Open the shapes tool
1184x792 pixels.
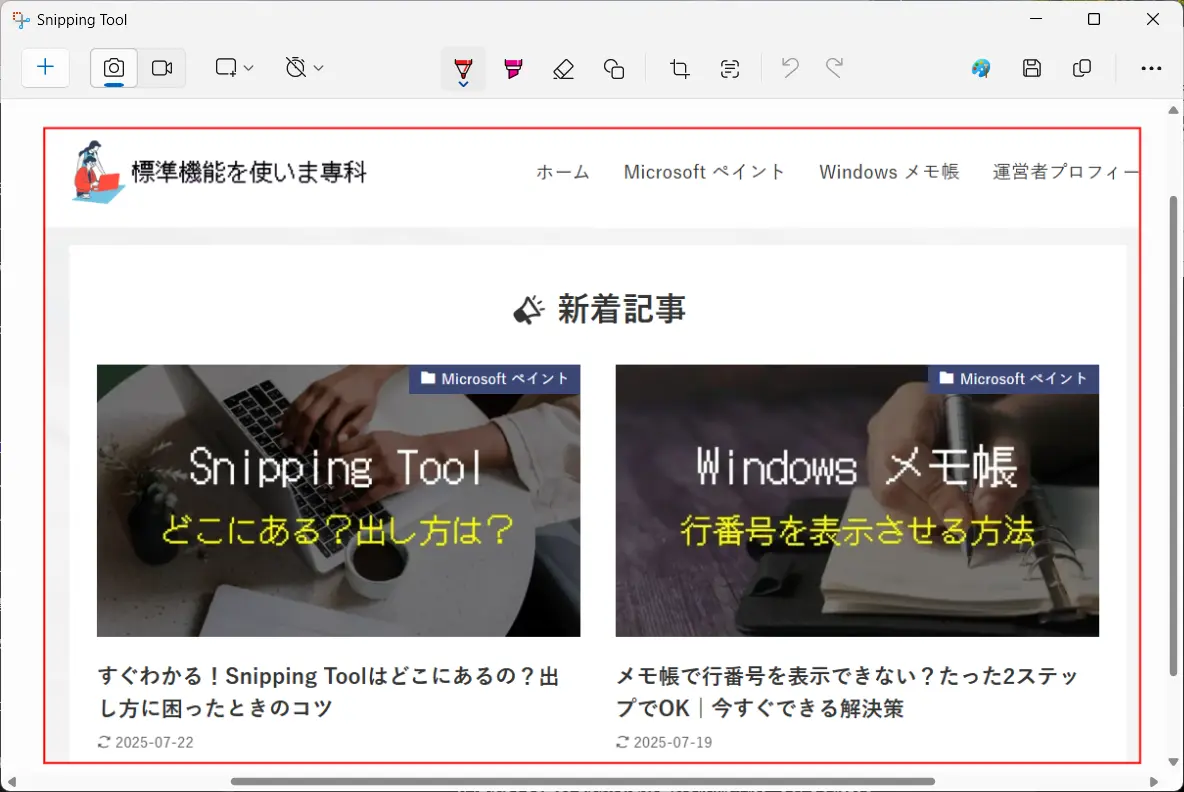pos(614,69)
